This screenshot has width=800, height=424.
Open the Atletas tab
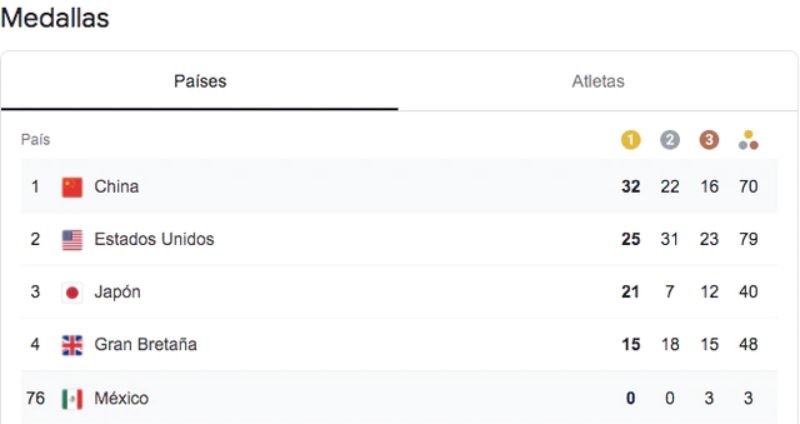[x=598, y=82]
